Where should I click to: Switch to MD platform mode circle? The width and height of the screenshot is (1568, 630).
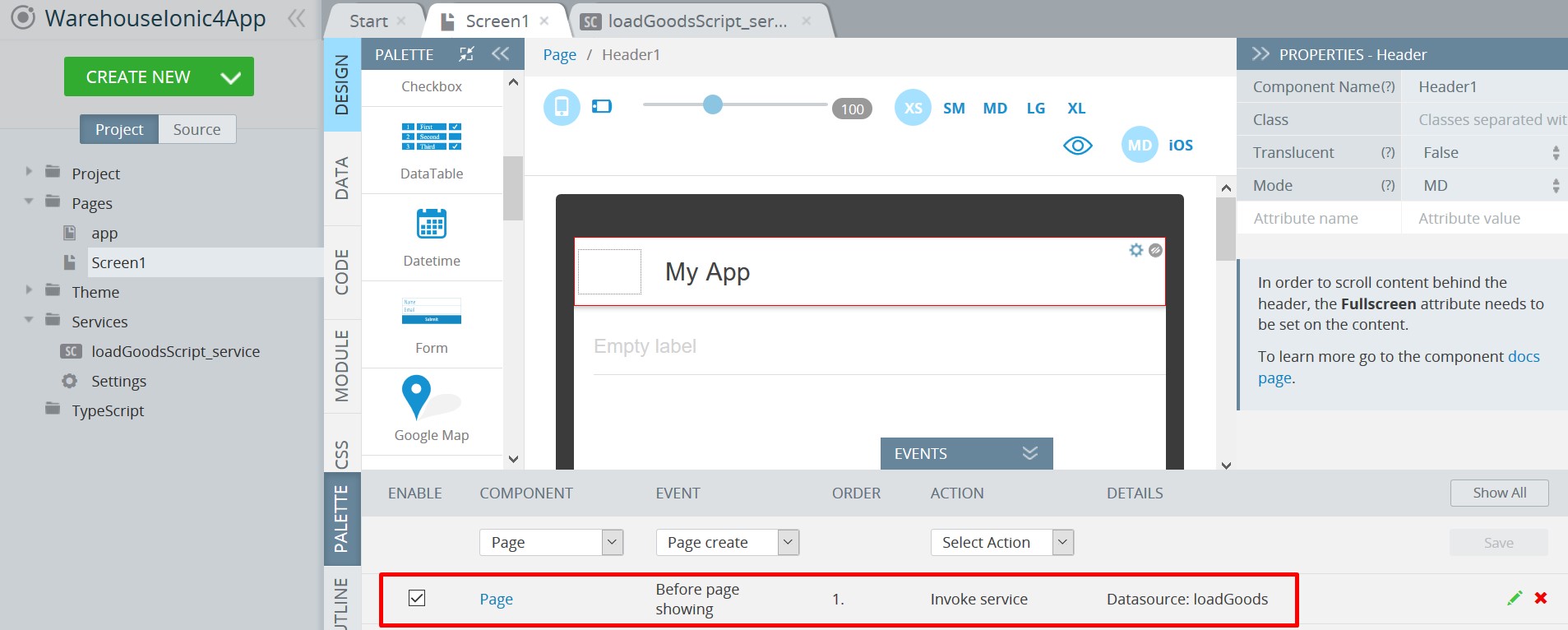pyautogui.click(x=1140, y=145)
